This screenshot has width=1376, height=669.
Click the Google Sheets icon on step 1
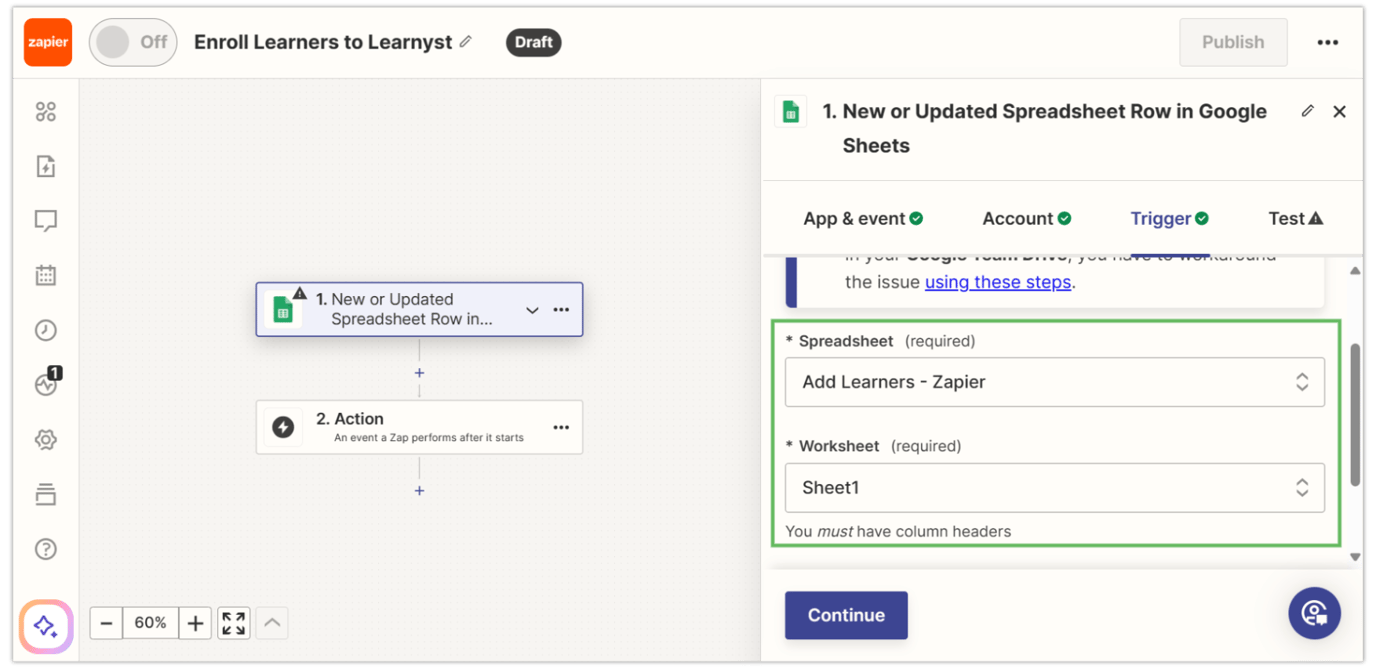(284, 309)
